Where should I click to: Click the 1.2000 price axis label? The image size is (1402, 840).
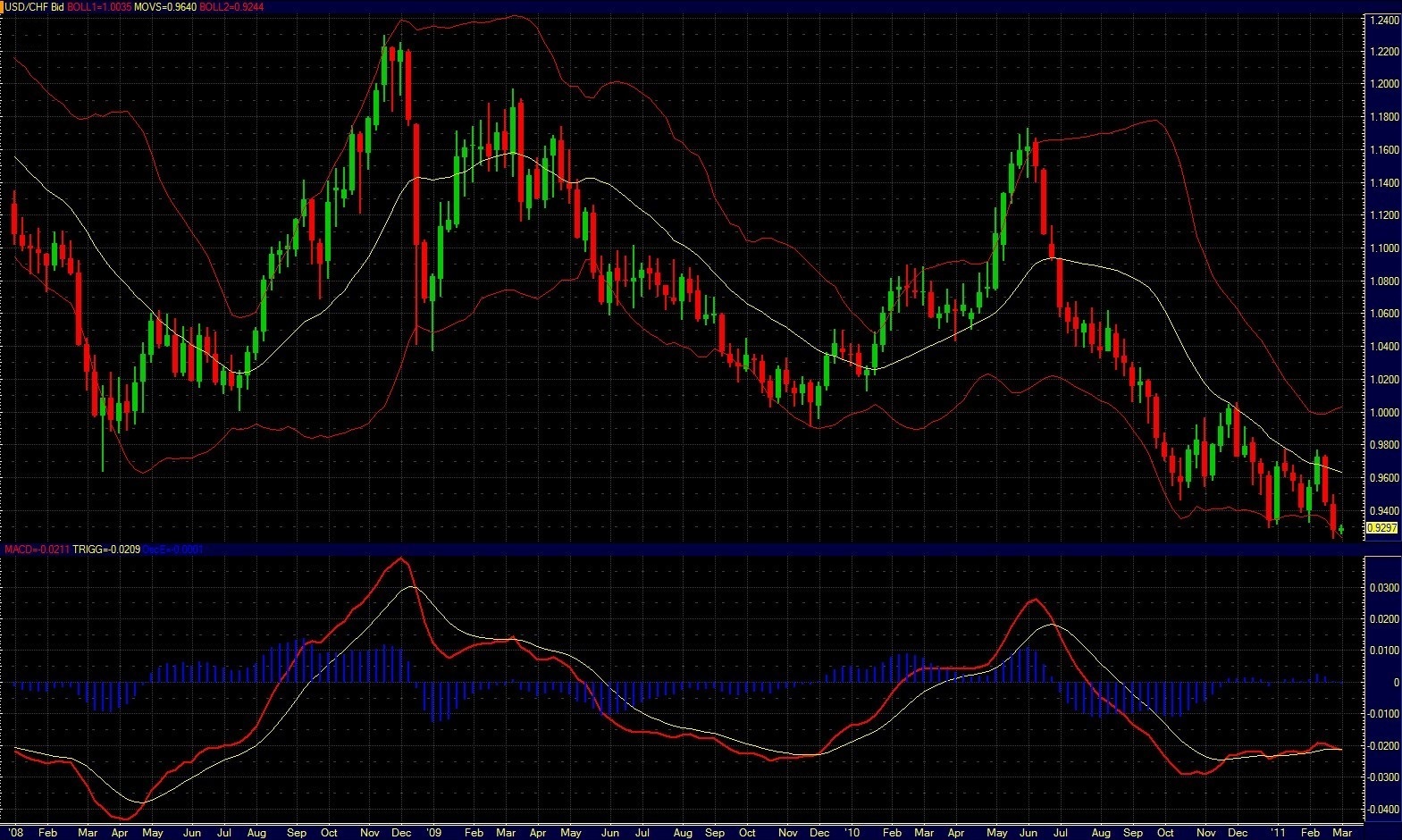[x=1384, y=85]
